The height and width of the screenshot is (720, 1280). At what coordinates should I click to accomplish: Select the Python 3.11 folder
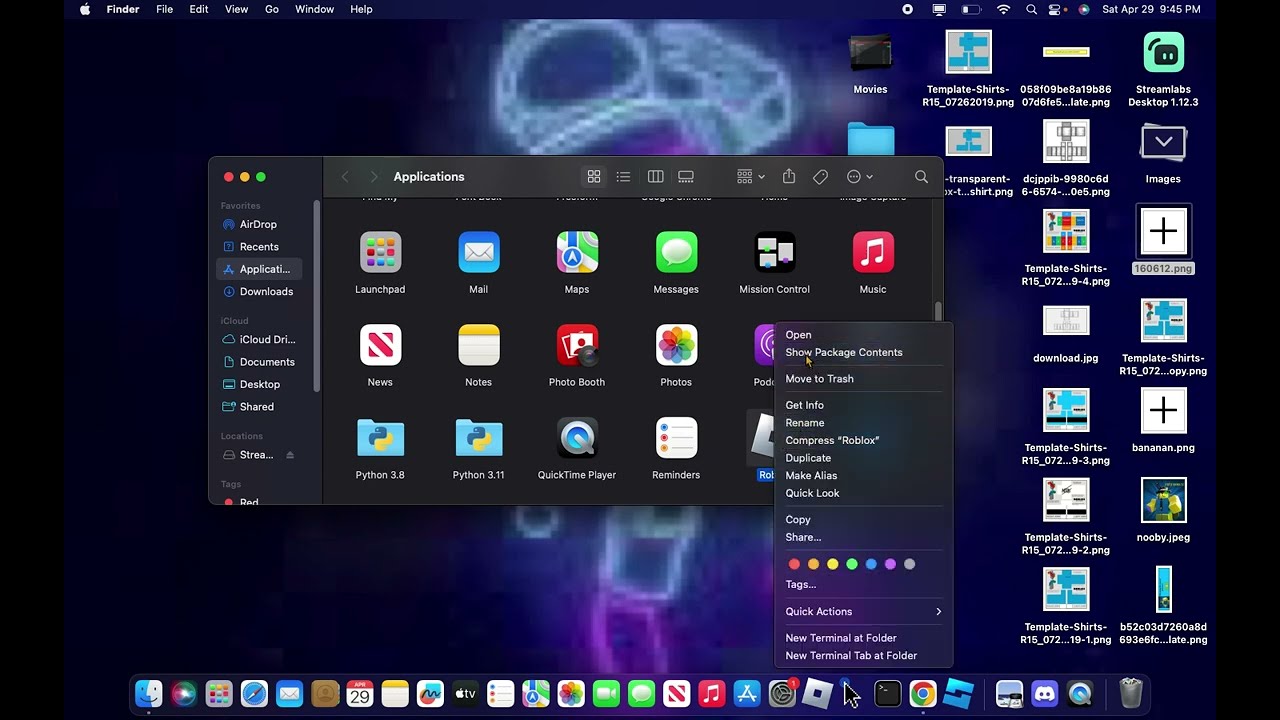pyautogui.click(x=478, y=439)
